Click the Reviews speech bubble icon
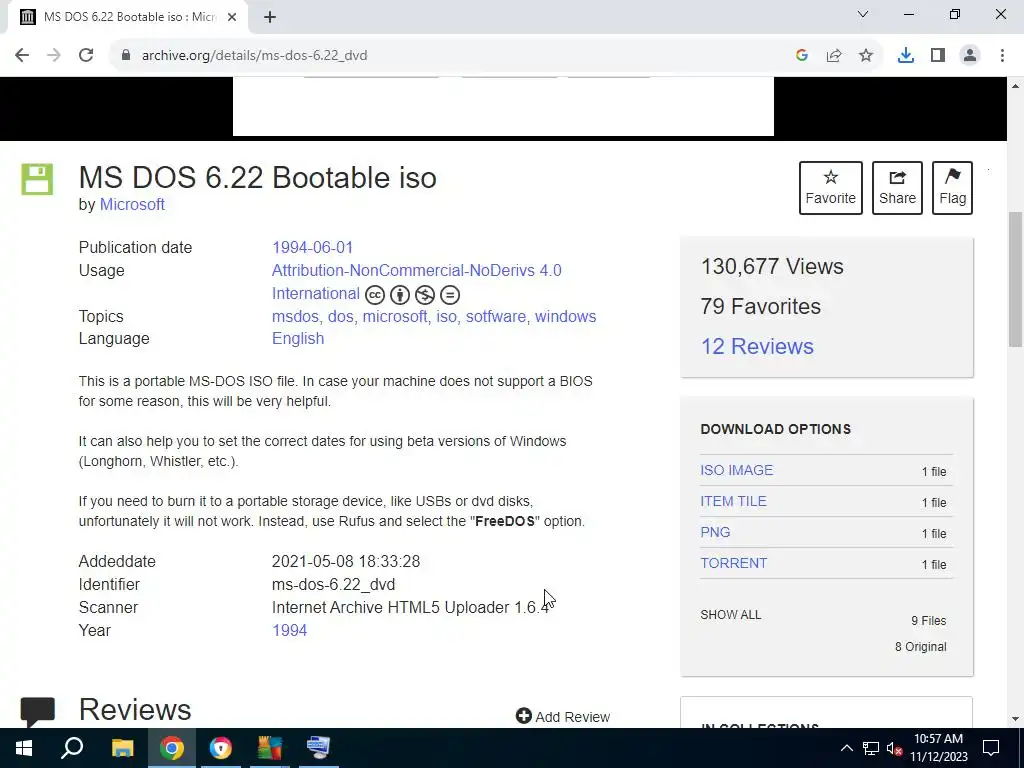 click(38, 712)
